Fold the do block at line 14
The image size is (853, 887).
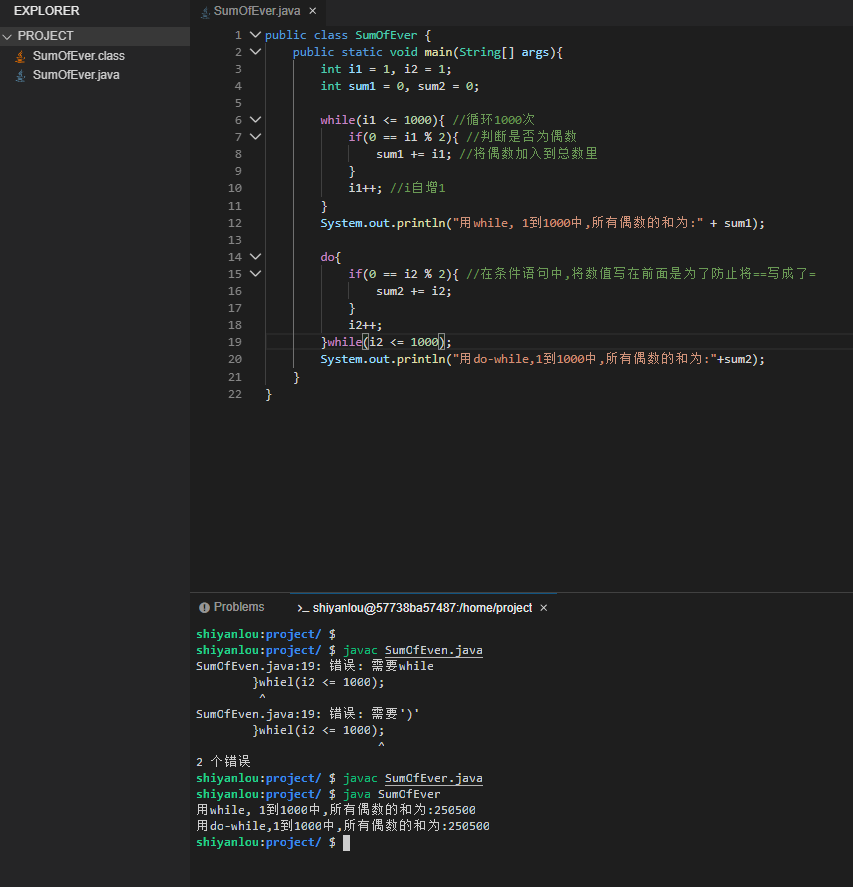[255, 257]
